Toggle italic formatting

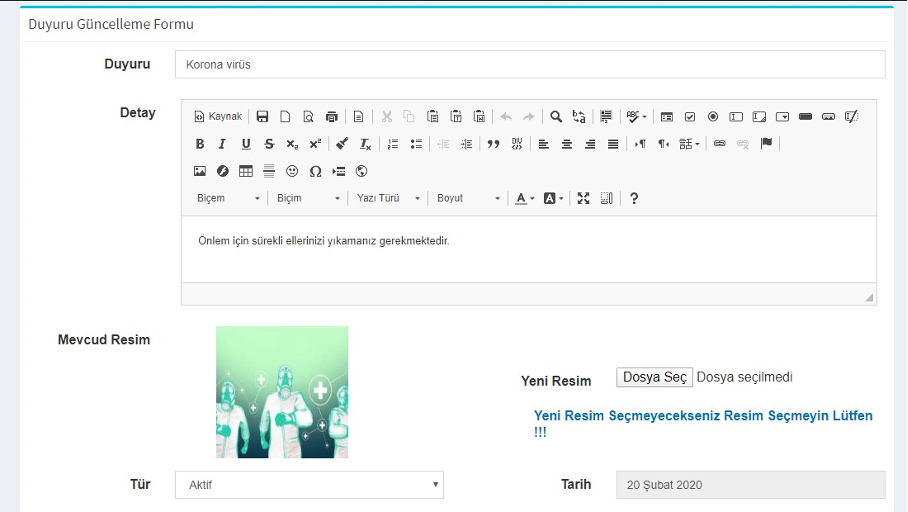click(x=222, y=144)
